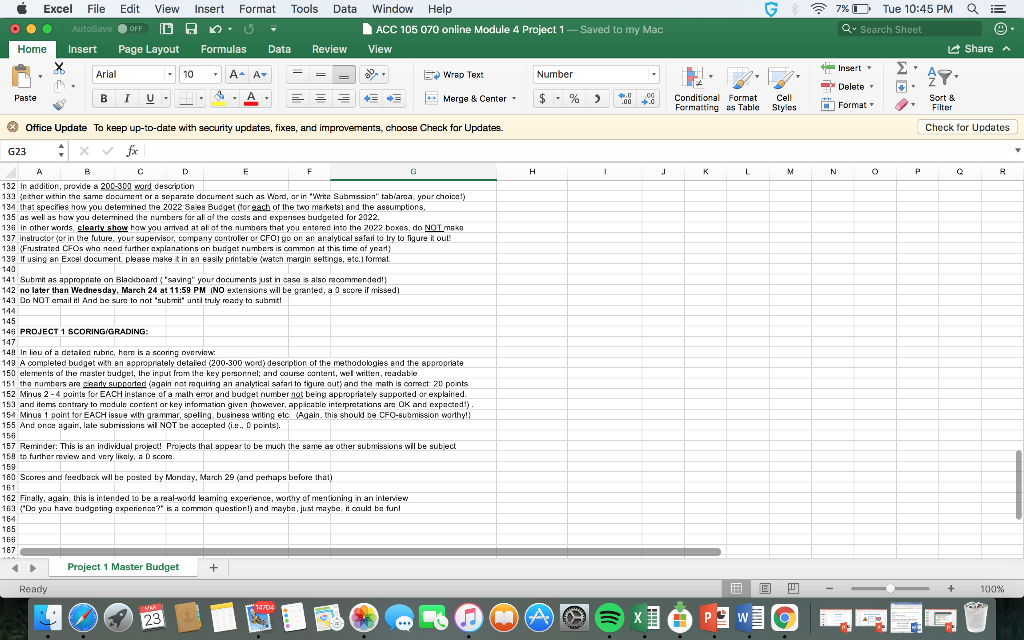The image size is (1024, 640).
Task: Open the font name Arial dropdown
Action: (x=169, y=74)
